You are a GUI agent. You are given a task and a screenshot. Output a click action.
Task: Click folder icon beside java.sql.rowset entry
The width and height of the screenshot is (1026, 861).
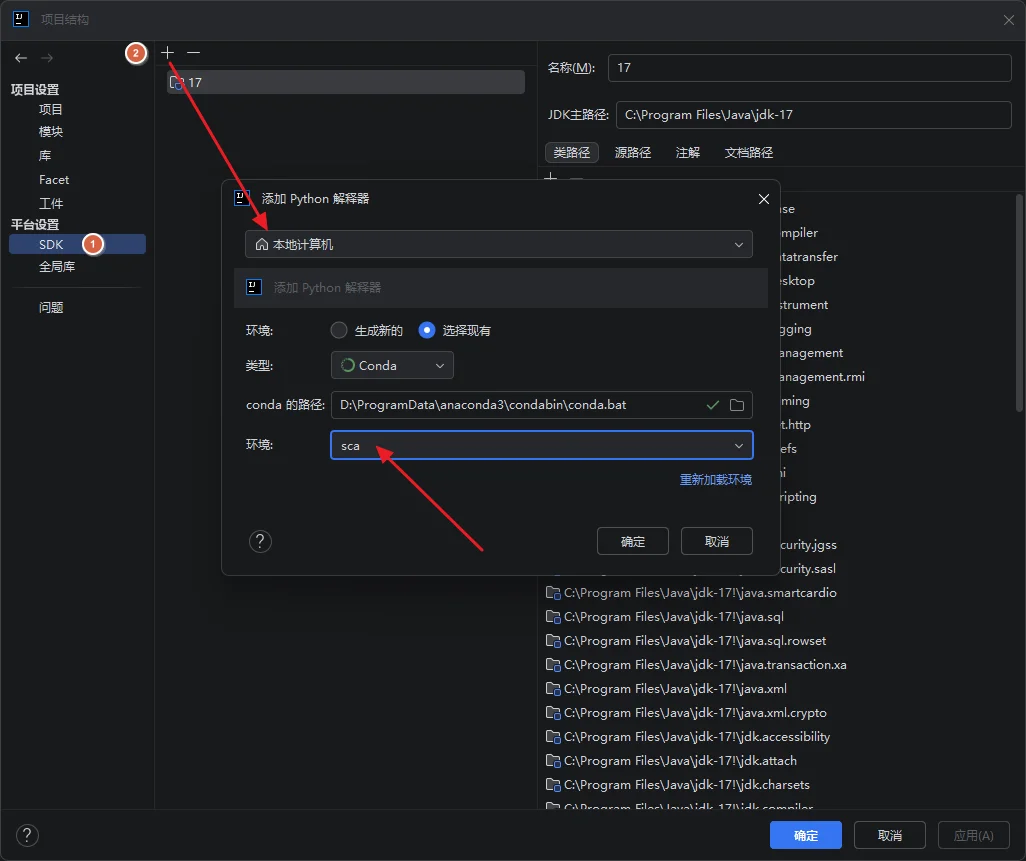[553, 641]
